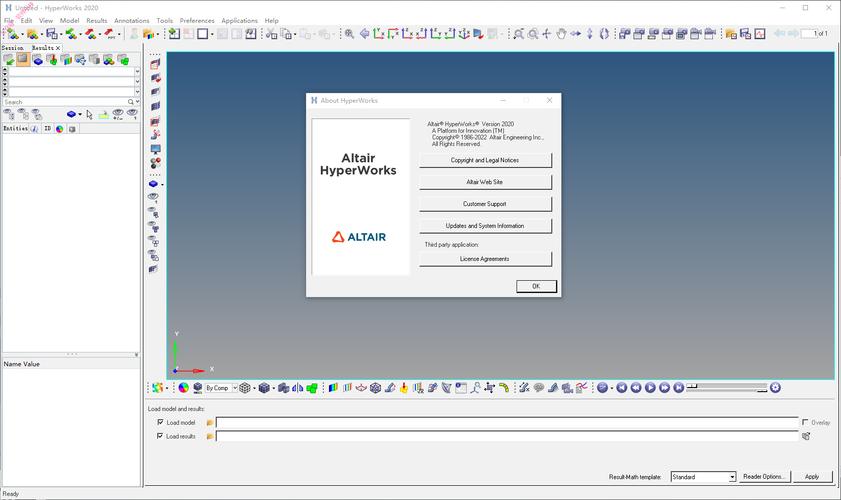
Task: Select the Pan hand tool
Action: pos(561,34)
